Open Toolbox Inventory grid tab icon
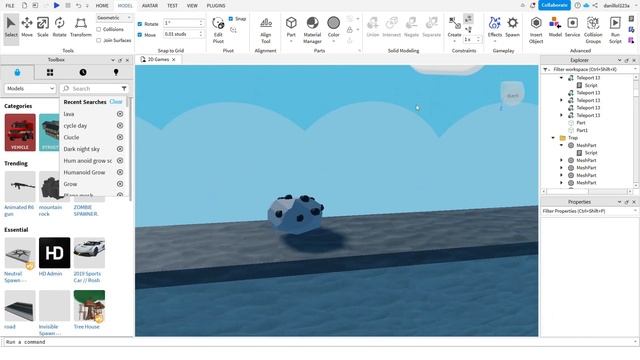 pyautogui.click(x=50, y=72)
